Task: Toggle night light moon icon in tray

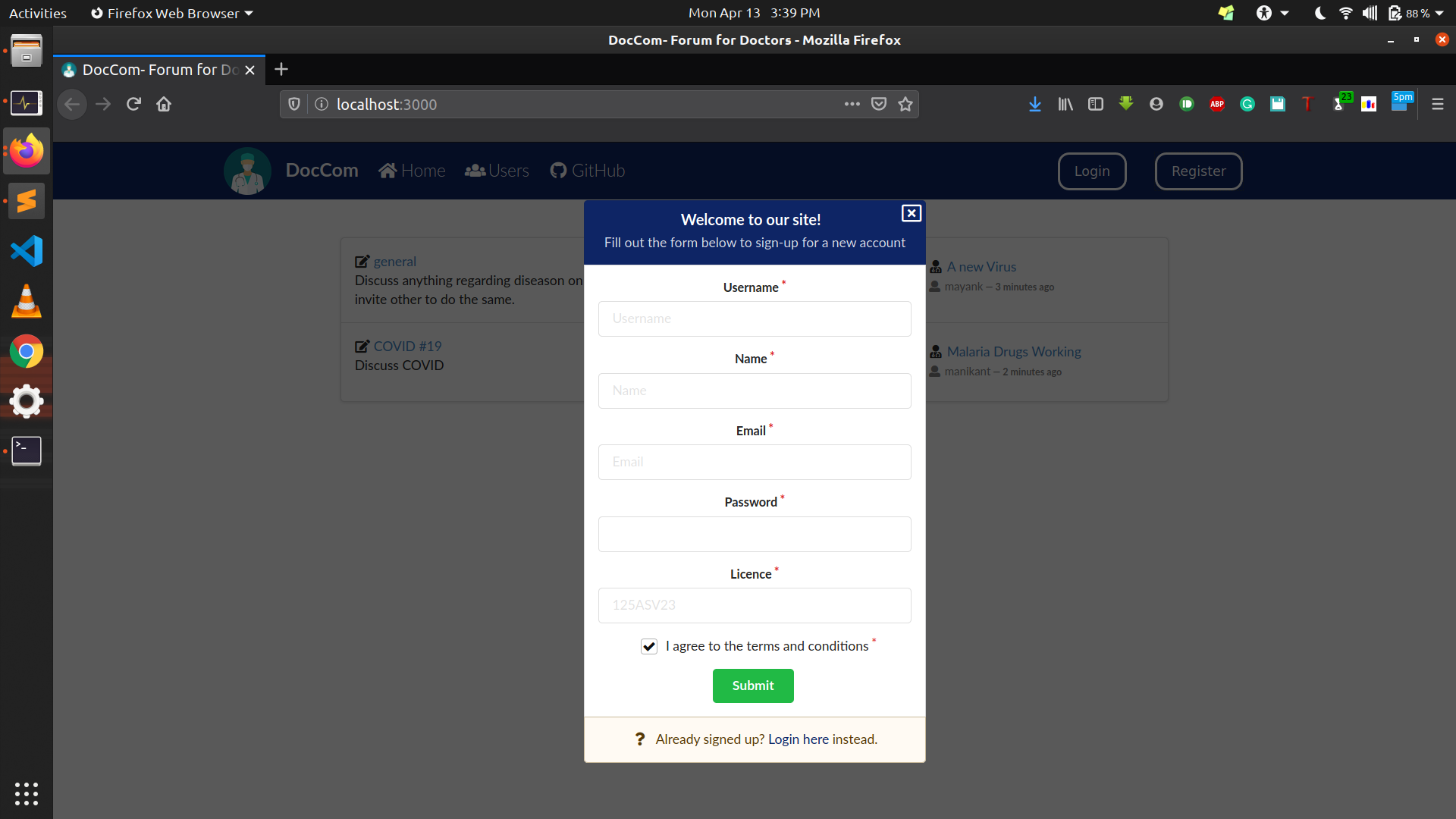Action: click(1319, 13)
